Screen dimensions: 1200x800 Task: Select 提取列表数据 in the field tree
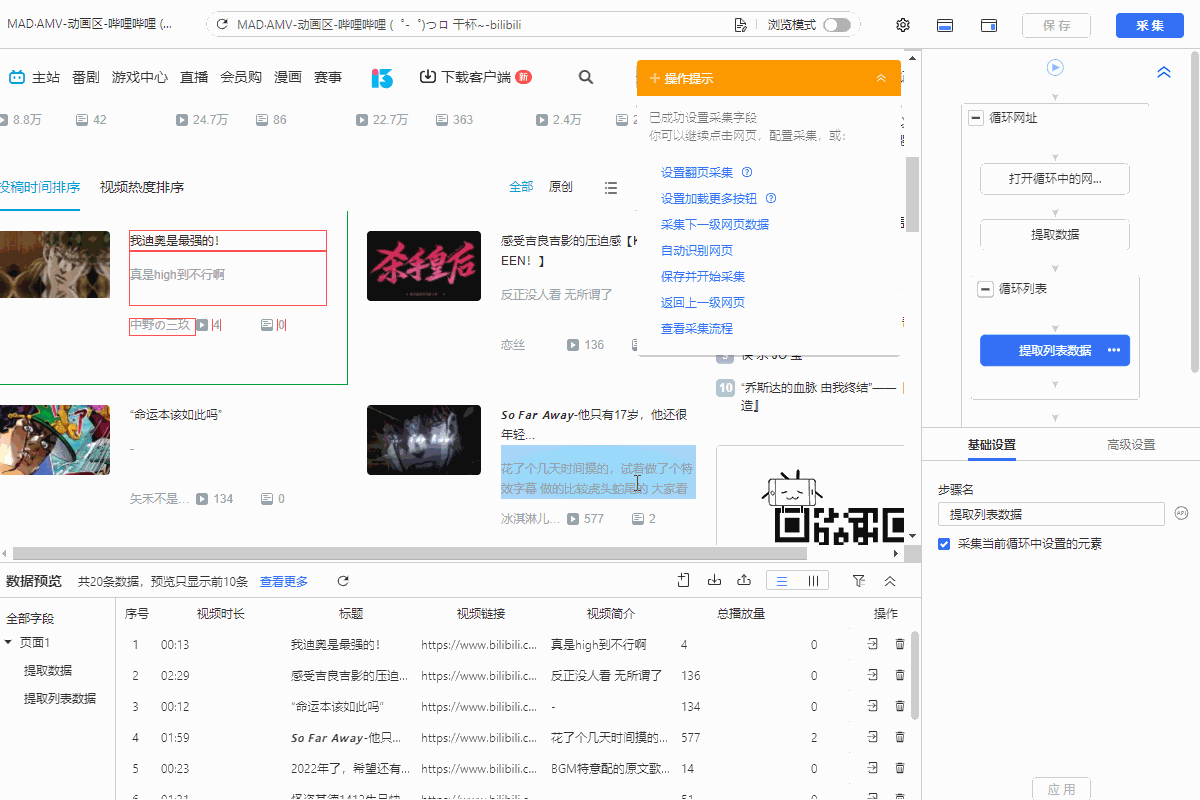coord(60,698)
